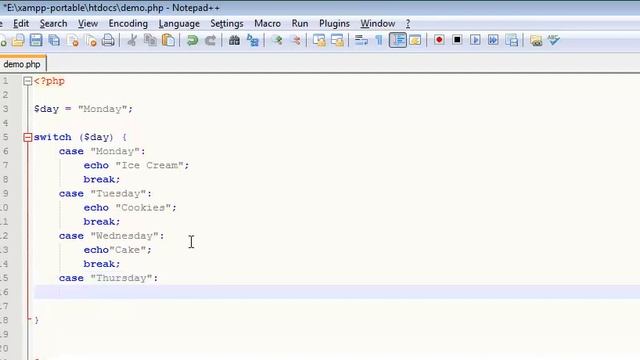Open the Replace tool icon
640x360 pixels.
pyautogui.click(x=253, y=40)
